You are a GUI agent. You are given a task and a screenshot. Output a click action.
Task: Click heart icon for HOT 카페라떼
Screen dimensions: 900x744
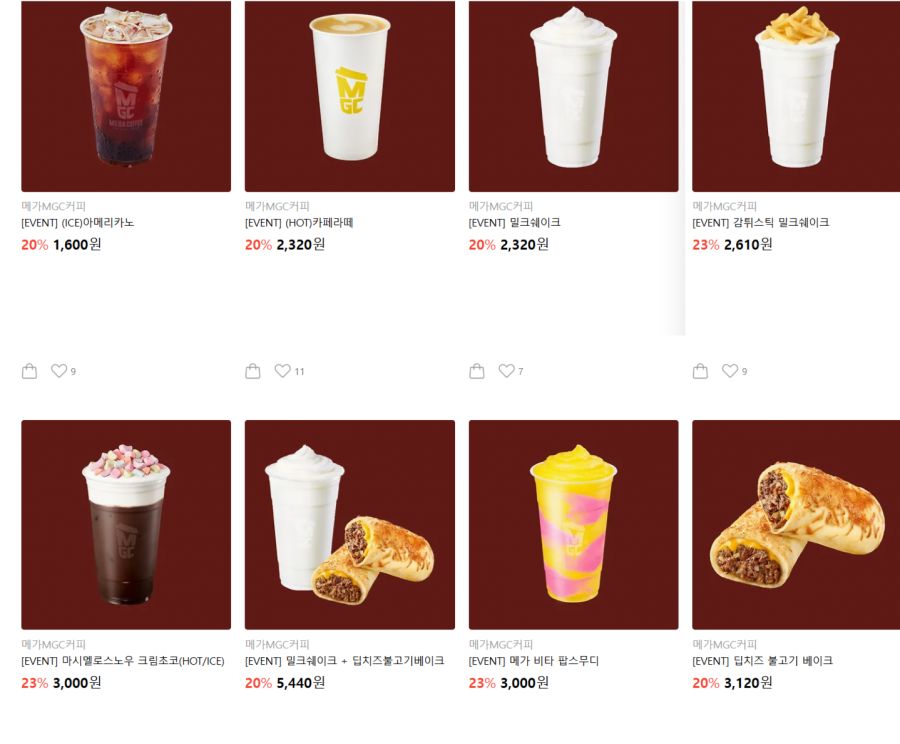(x=282, y=371)
